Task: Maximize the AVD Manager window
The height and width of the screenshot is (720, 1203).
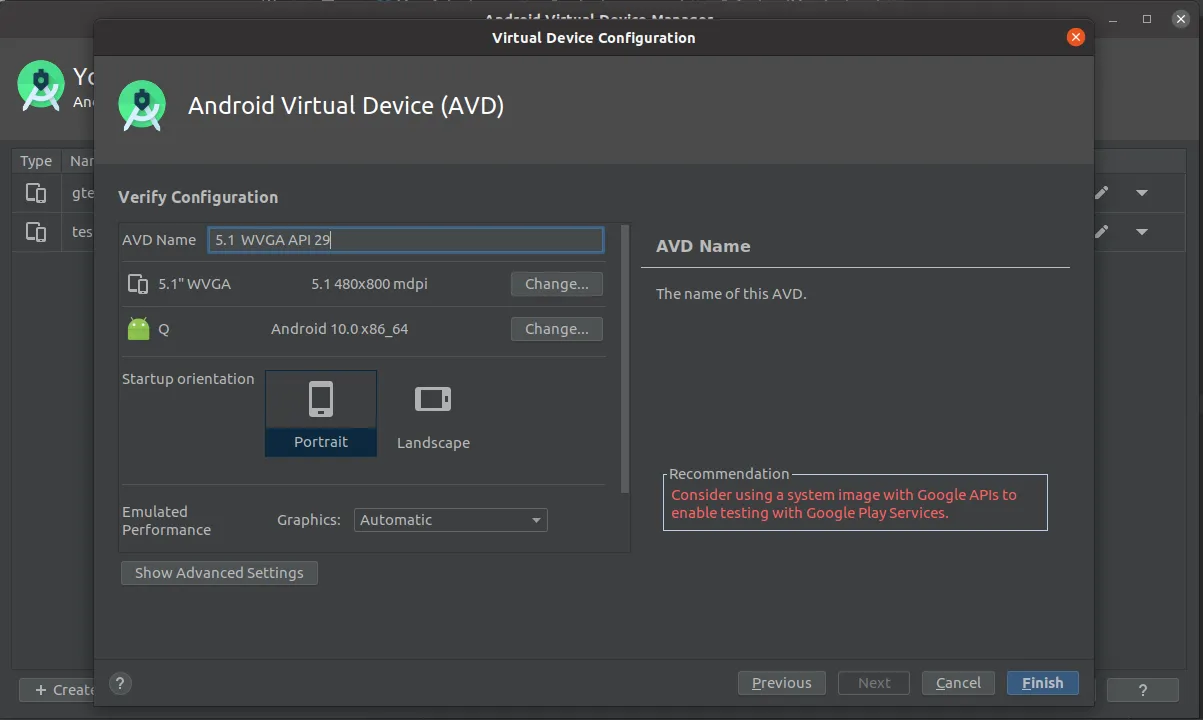Action: pyautogui.click(x=1147, y=19)
